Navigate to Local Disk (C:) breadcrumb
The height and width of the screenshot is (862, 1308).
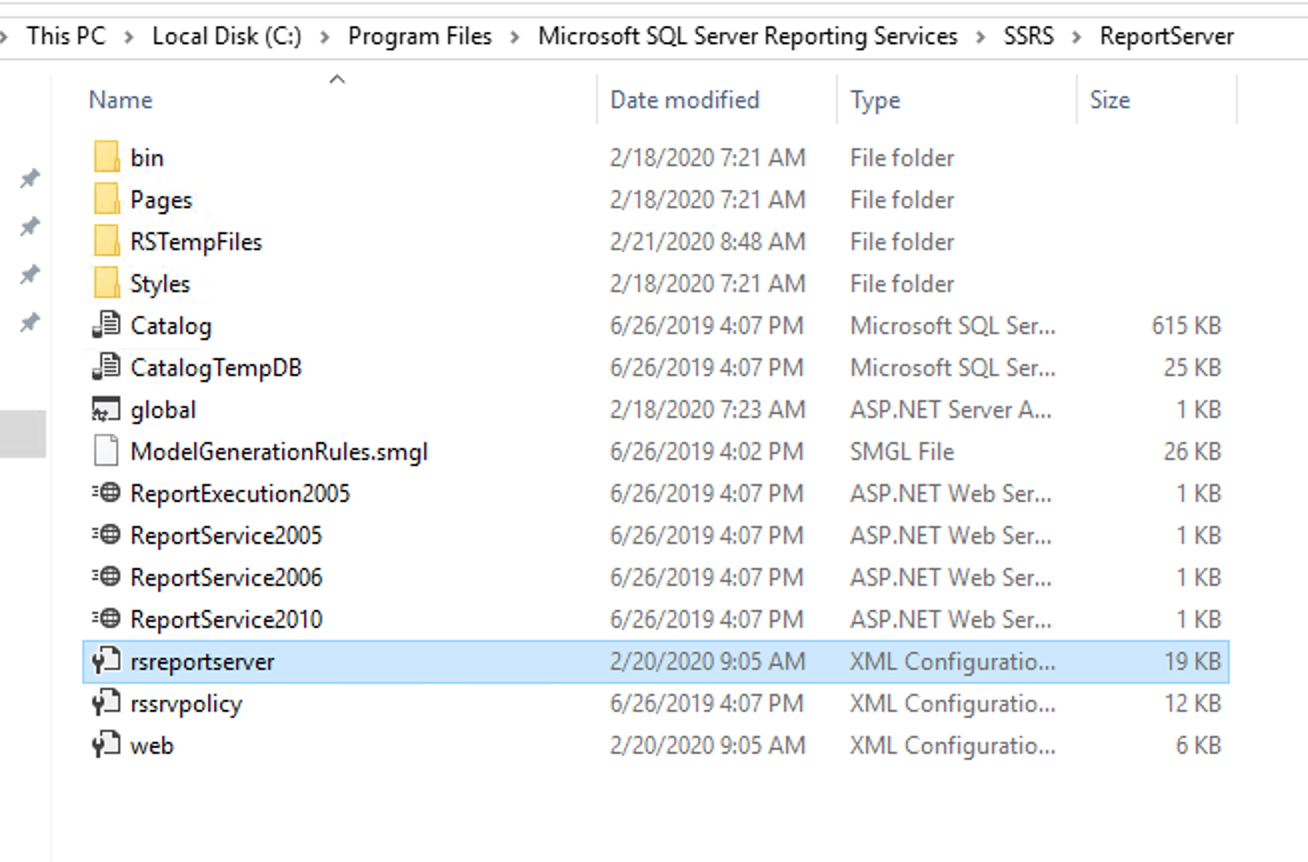pyautogui.click(x=227, y=37)
